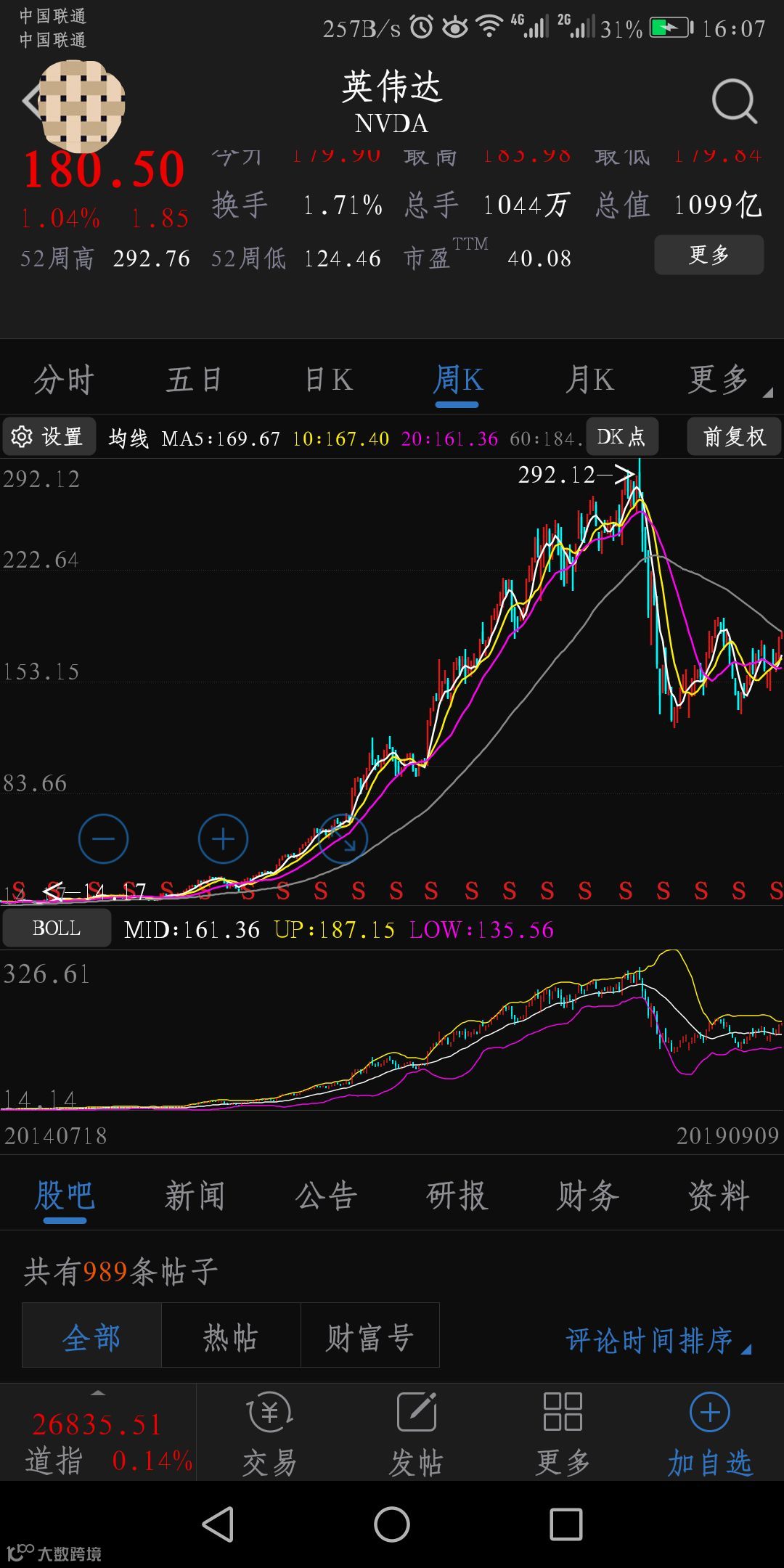The height and width of the screenshot is (1568, 784).
Task: Filter posts by 热帖
Action: 231,1336
